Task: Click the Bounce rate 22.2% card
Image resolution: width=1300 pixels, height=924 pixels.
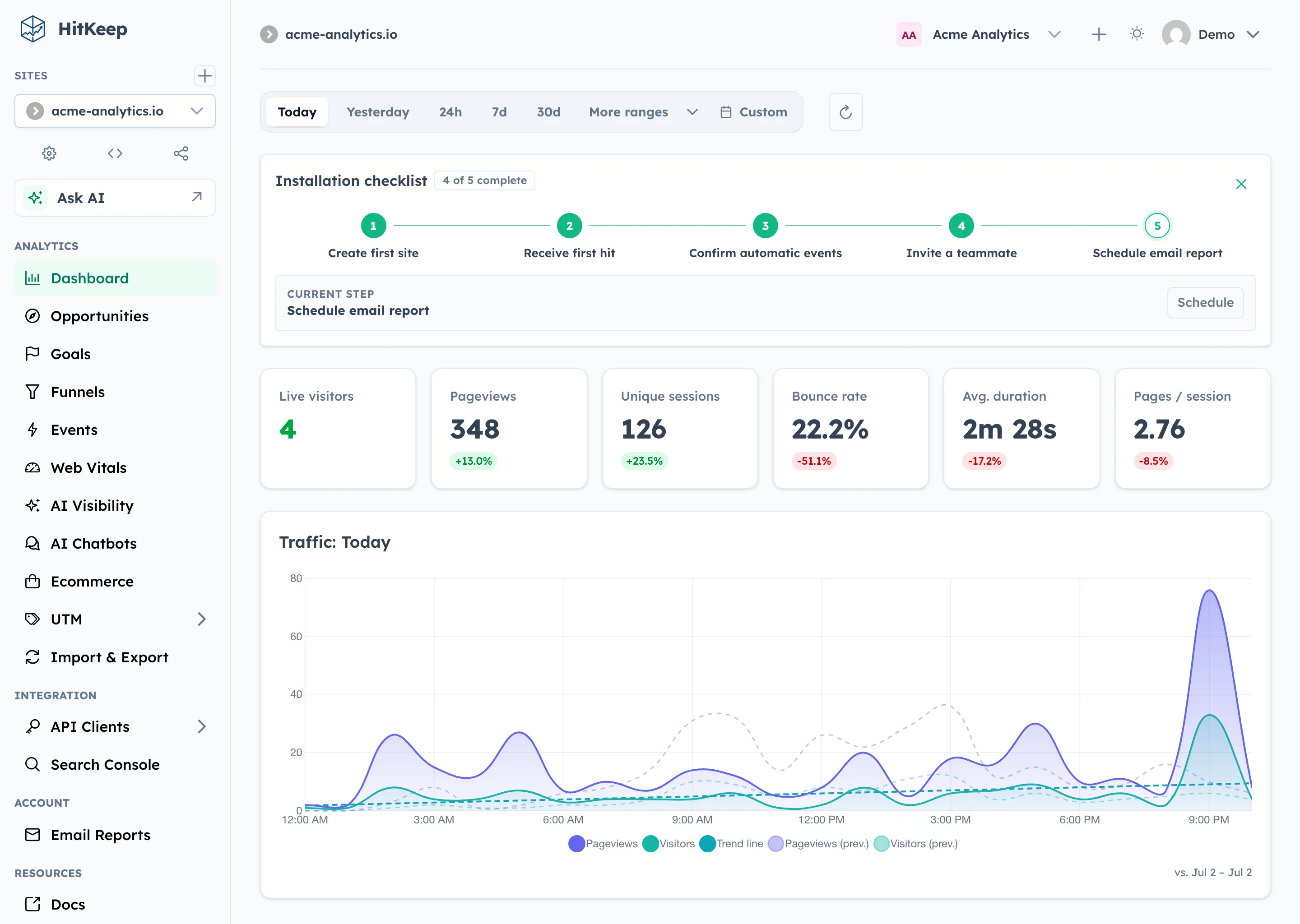Action: [x=850, y=429]
